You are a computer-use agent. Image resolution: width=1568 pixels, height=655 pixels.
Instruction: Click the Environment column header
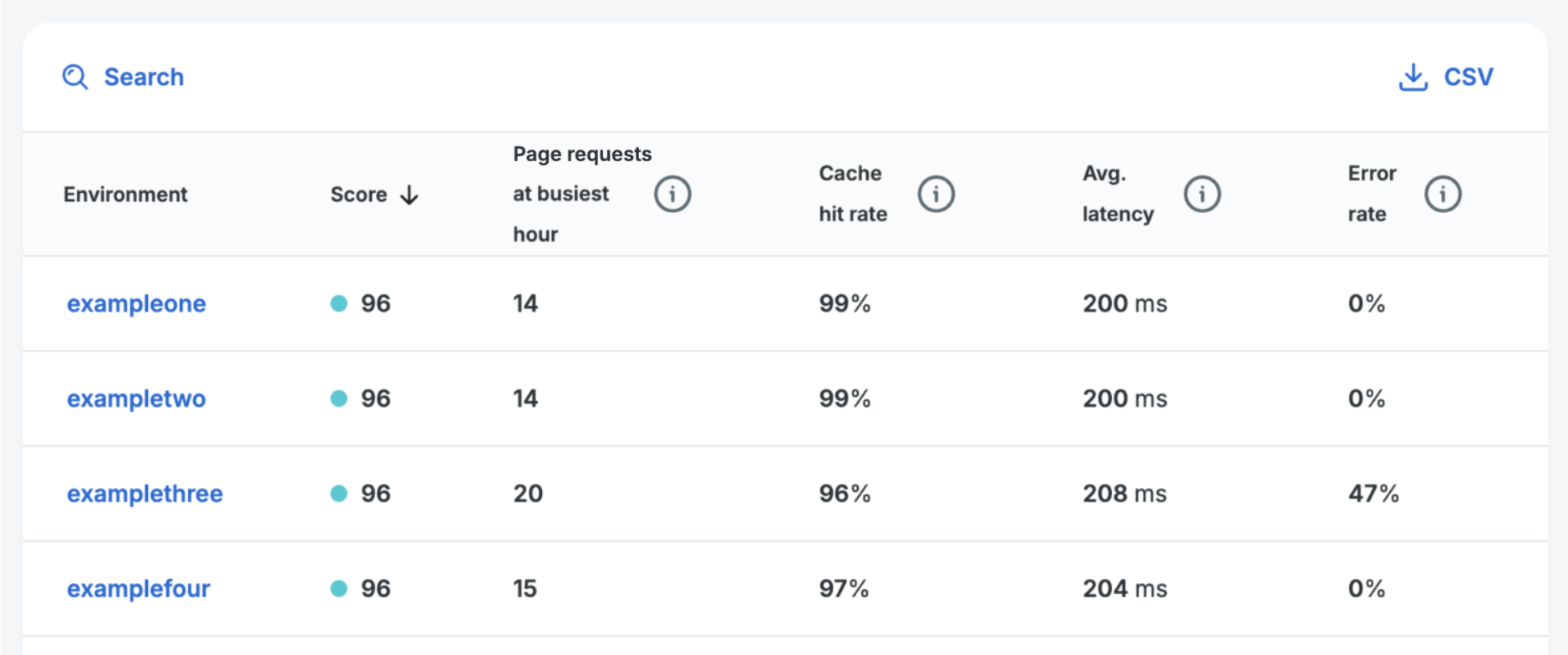click(x=125, y=195)
